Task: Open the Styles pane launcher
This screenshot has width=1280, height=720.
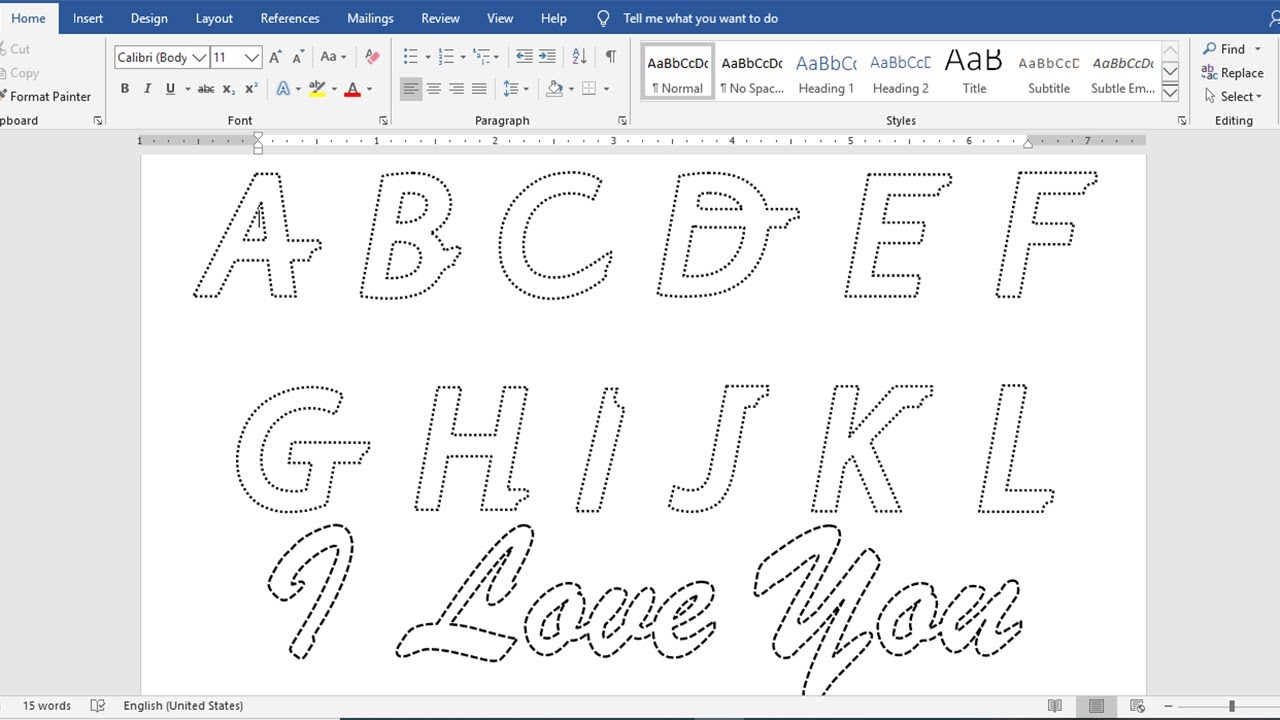Action: pyautogui.click(x=1182, y=121)
